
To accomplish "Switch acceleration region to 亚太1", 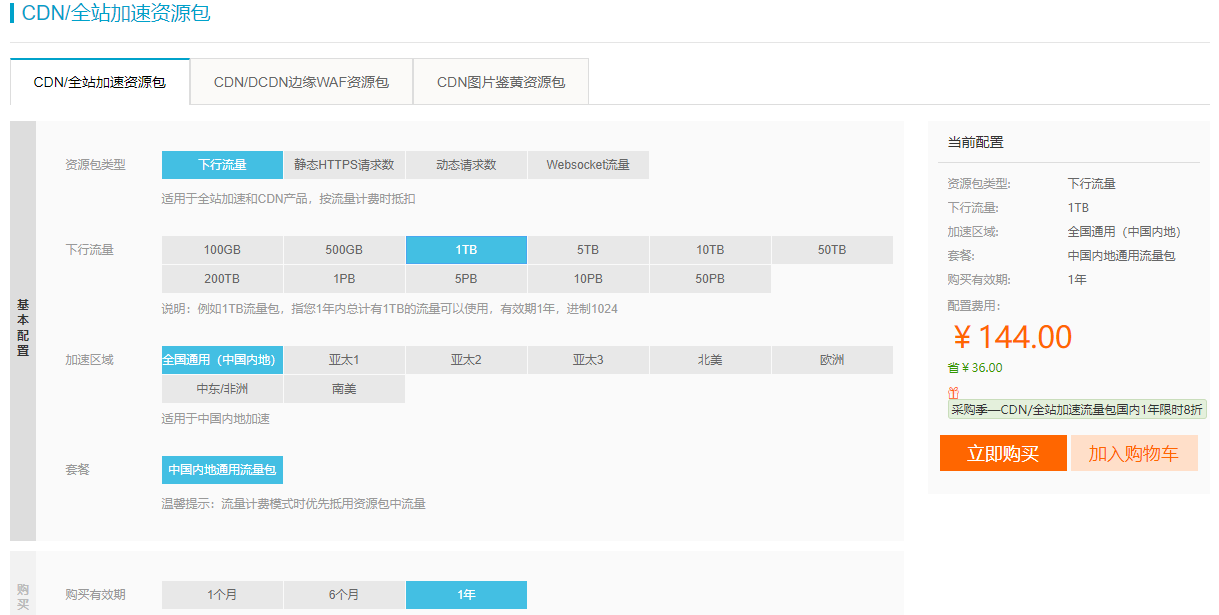I will [x=345, y=359].
